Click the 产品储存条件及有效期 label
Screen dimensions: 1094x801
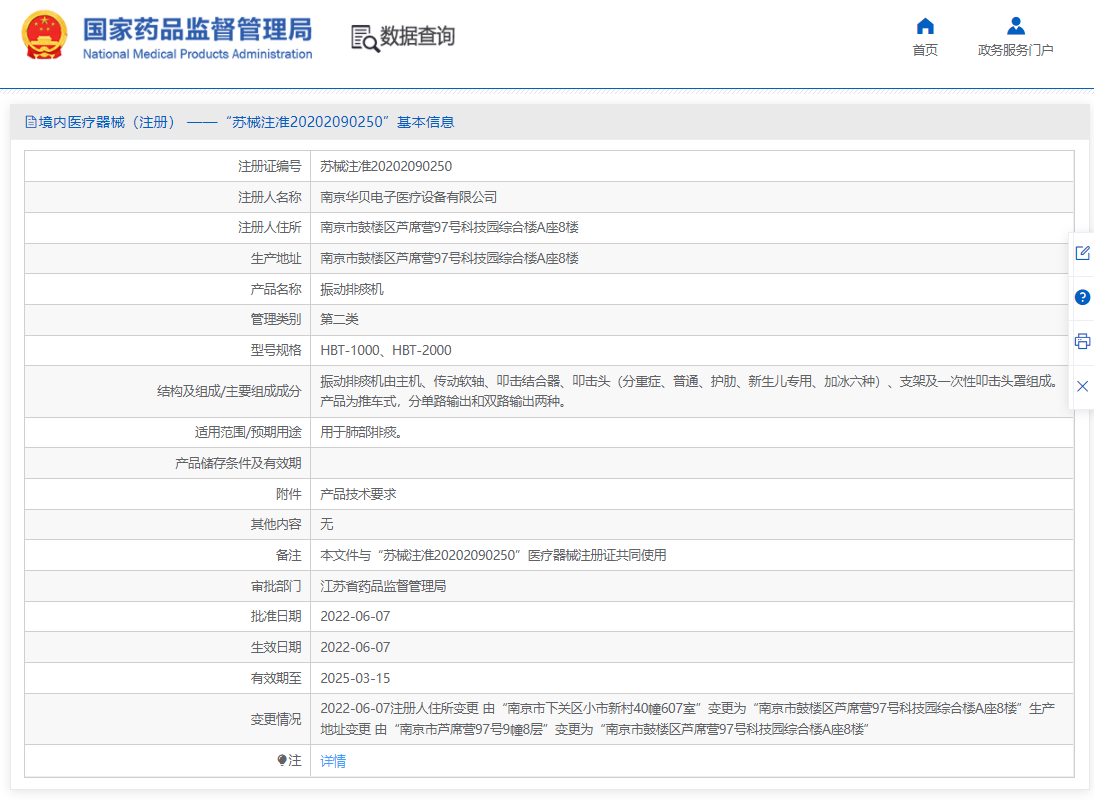point(238,463)
